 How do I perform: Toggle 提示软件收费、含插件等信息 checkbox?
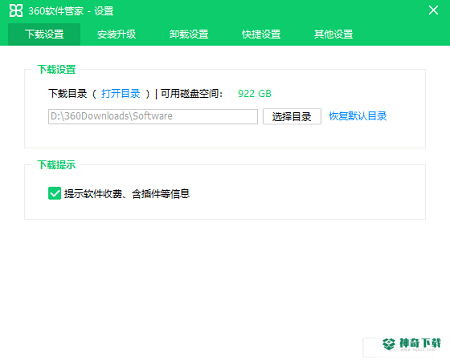coord(54,193)
